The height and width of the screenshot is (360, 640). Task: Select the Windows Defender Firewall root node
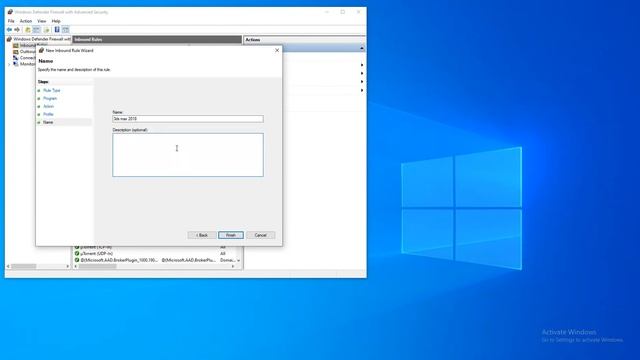39,39
